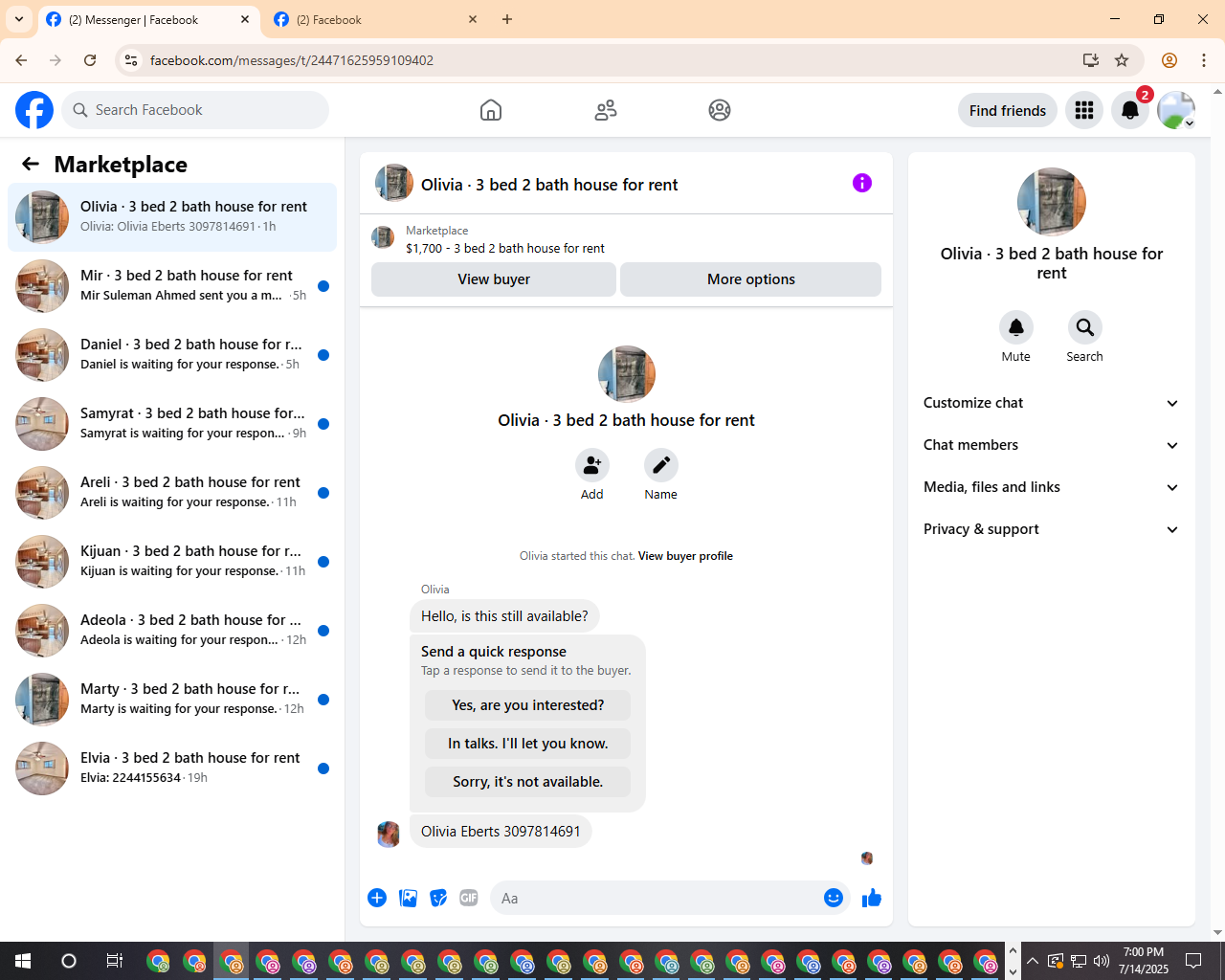The height and width of the screenshot is (980, 1225).
Task: Click Add people icon in chat
Action: pyautogui.click(x=592, y=465)
